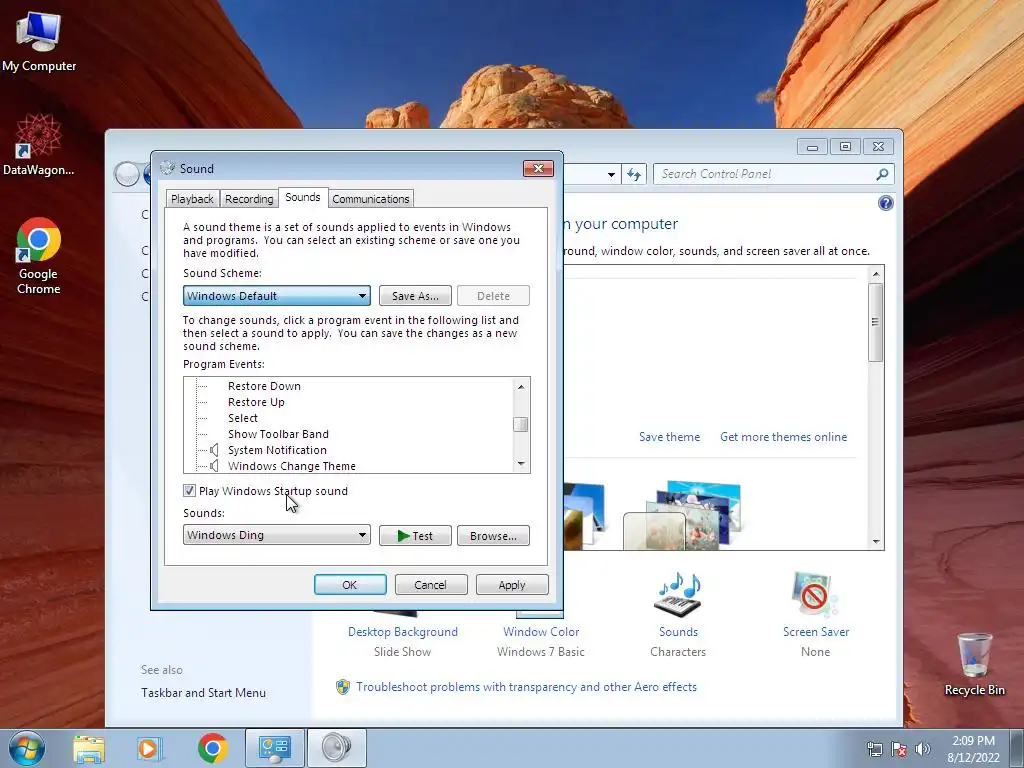Click the System Notification speaker icon
The image size is (1024, 768).
point(214,450)
